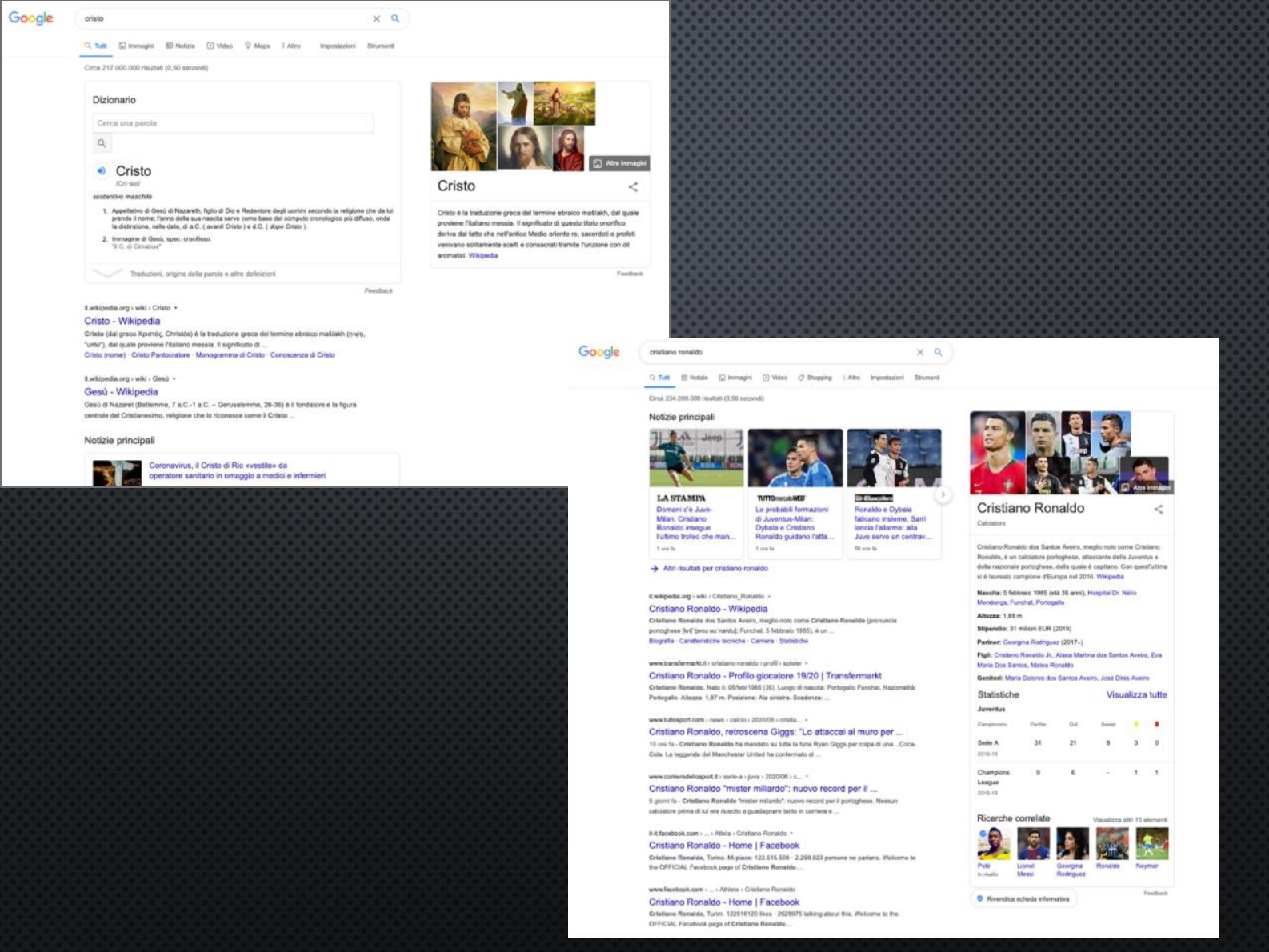Open the Notizie tab on the cristo page
1269x952 pixels.
[x=181, y=46]
